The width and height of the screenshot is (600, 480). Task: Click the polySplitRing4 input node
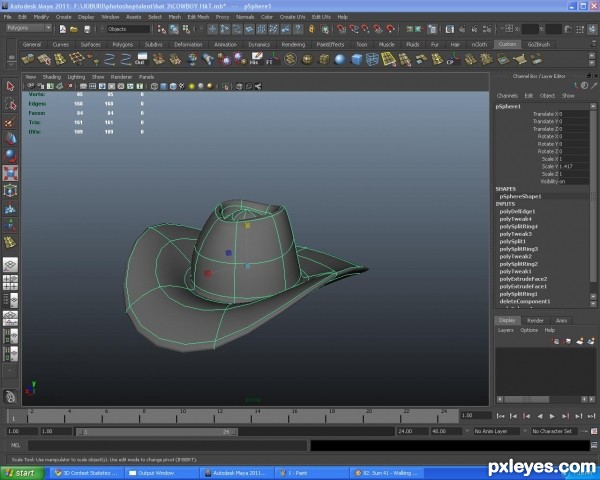518,227
